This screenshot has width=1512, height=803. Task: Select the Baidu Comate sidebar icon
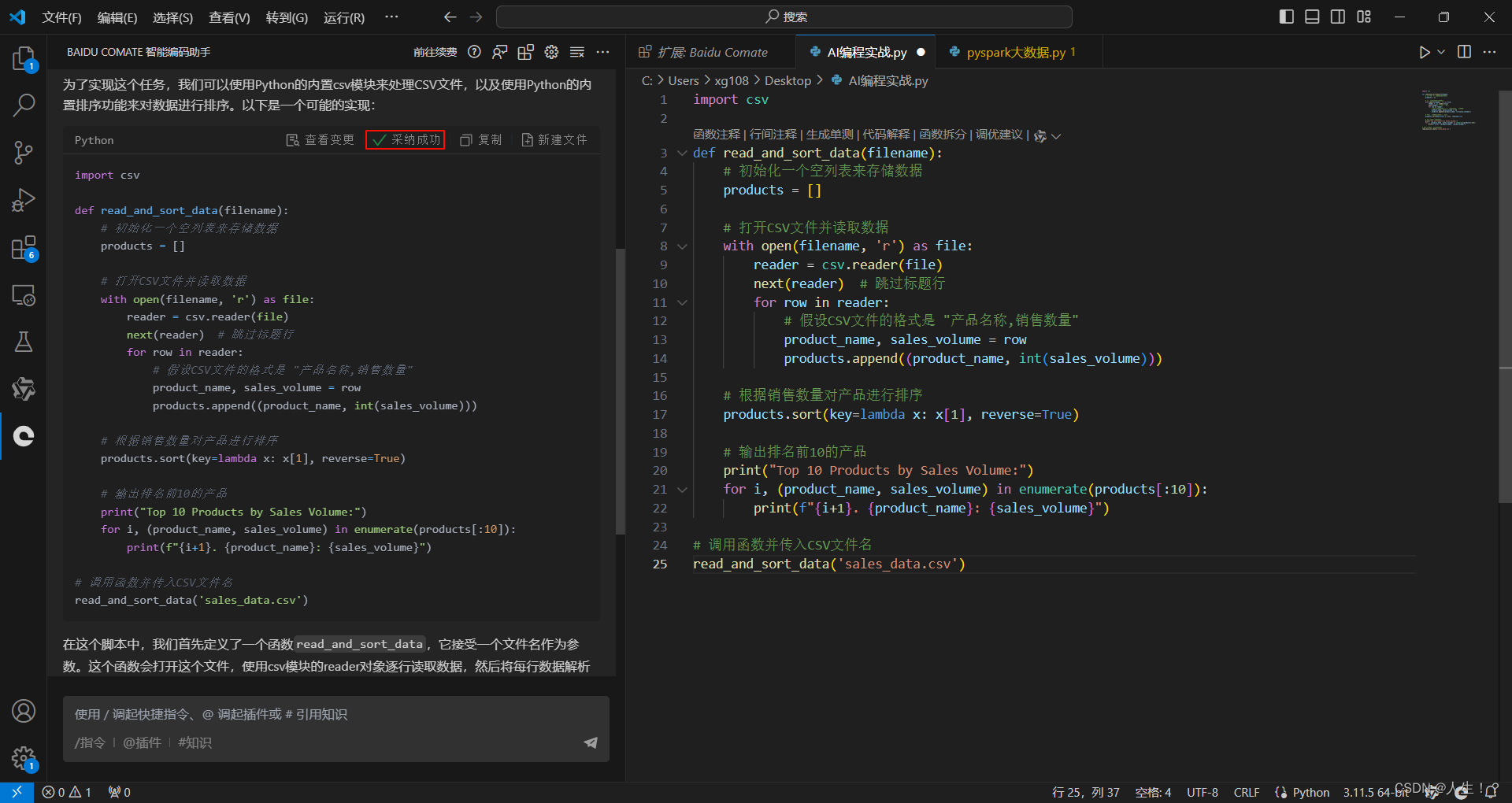(24, 436)
